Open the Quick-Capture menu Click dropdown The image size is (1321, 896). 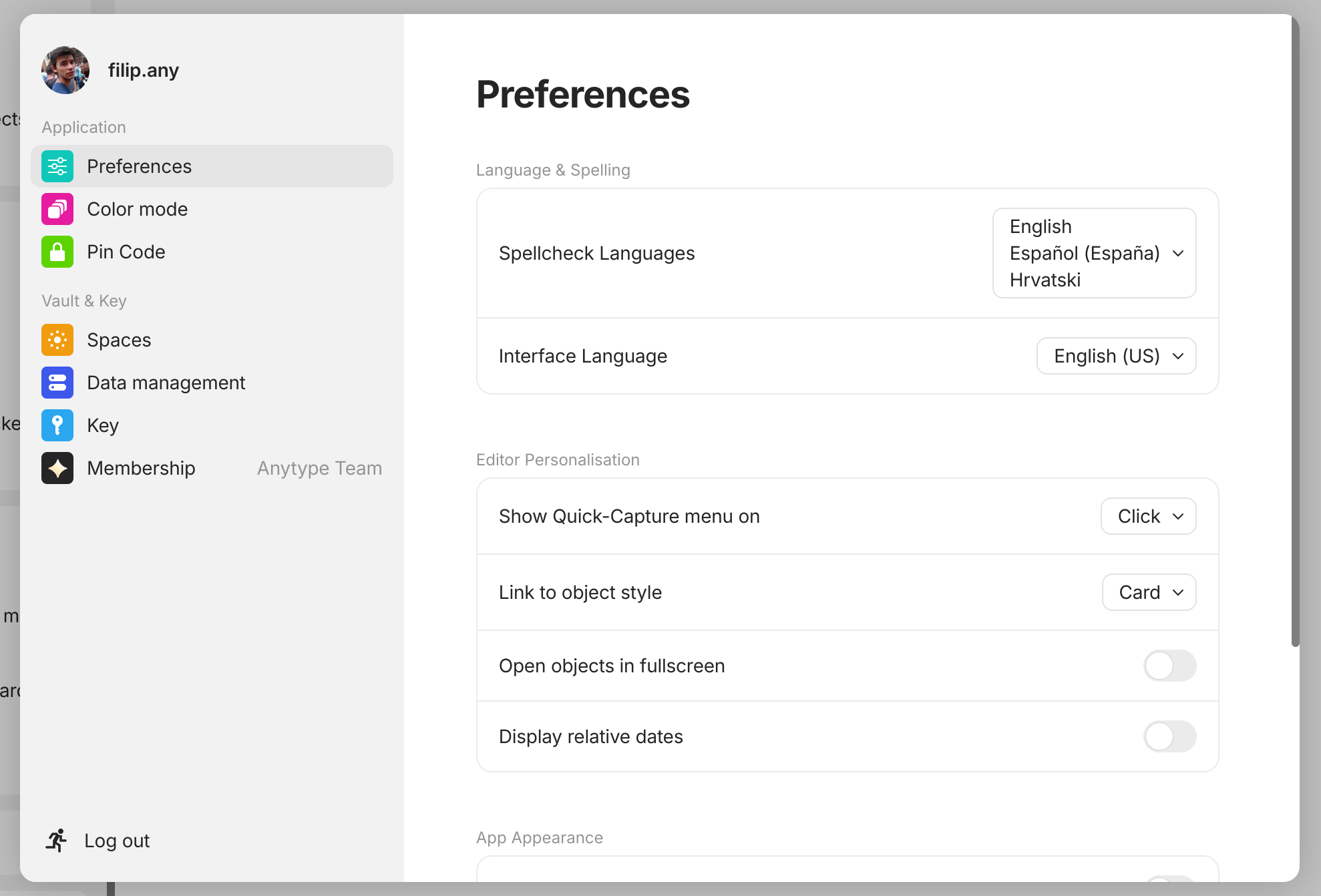1148,516
